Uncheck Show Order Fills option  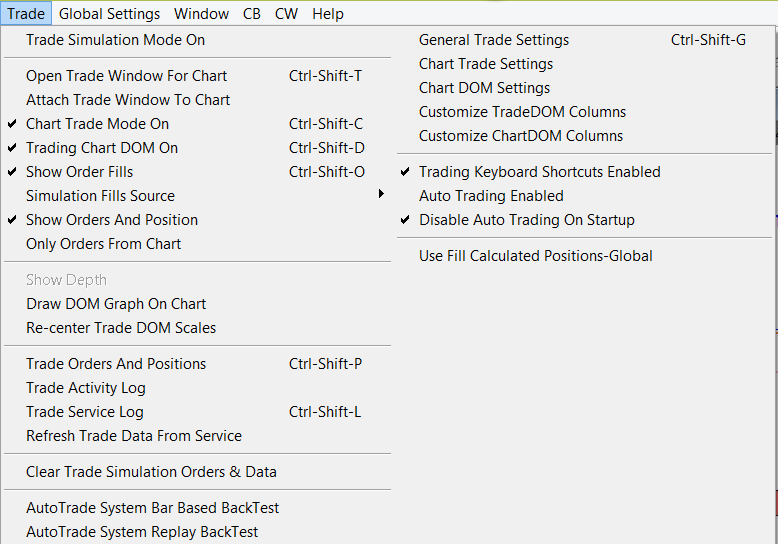pyautogui.click(x=79, y=172)
